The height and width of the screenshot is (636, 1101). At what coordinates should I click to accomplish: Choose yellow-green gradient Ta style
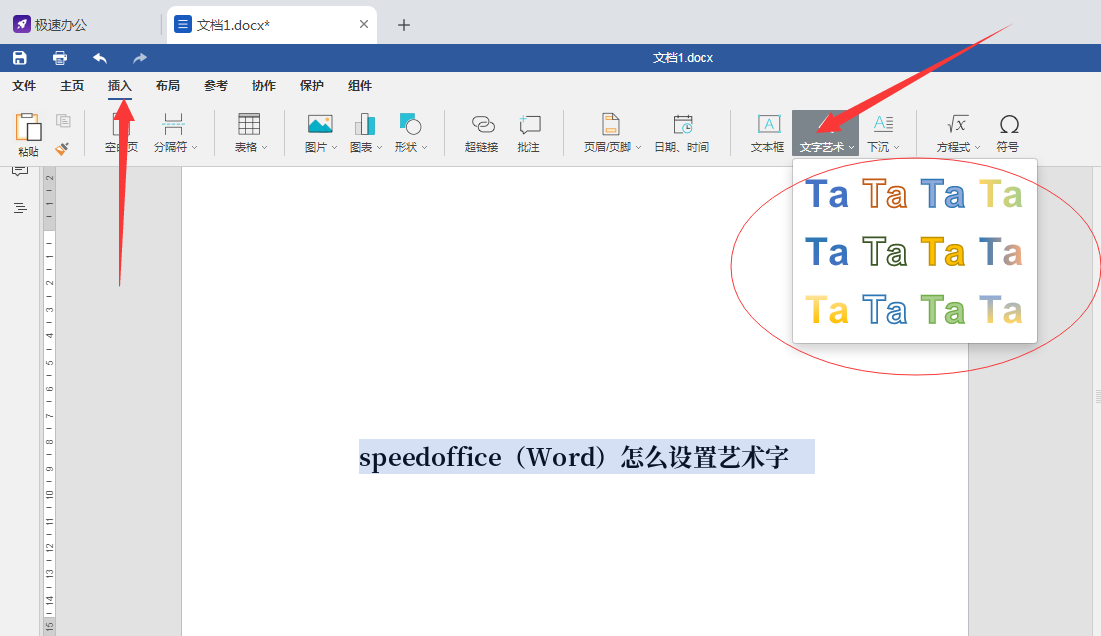tap(1001, 194)
